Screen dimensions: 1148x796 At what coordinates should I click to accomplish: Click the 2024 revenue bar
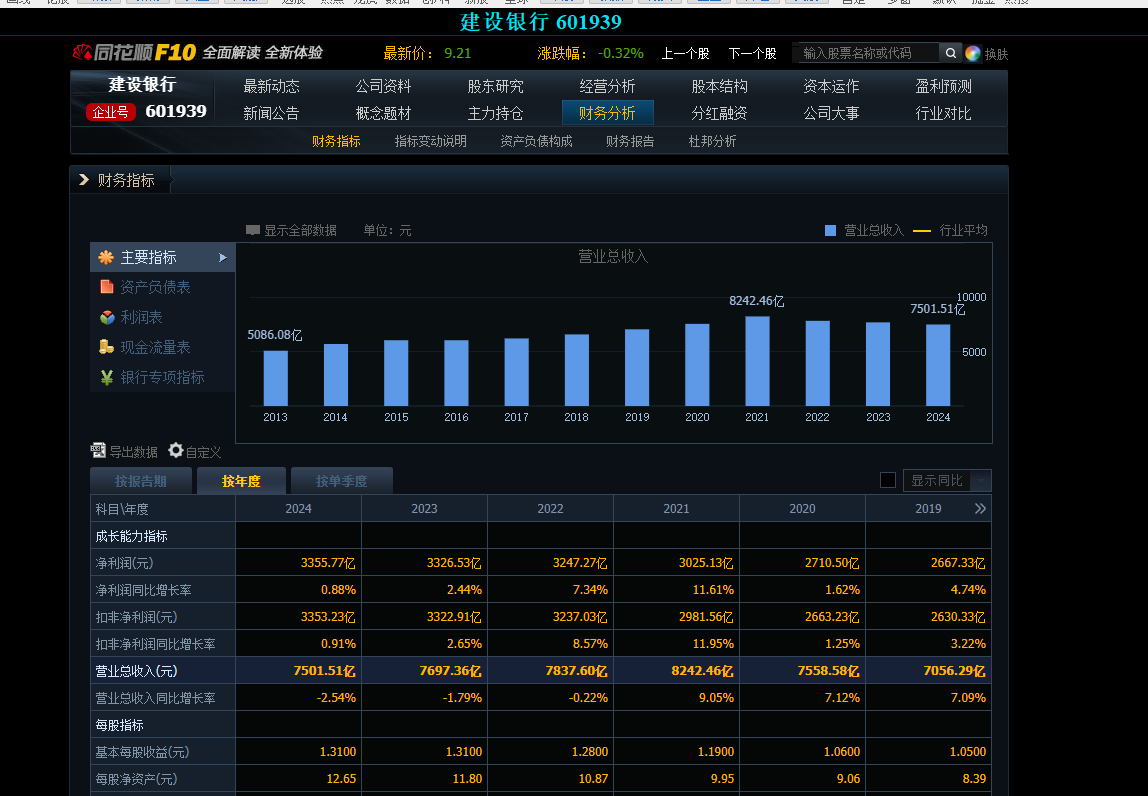click(938, 365)
